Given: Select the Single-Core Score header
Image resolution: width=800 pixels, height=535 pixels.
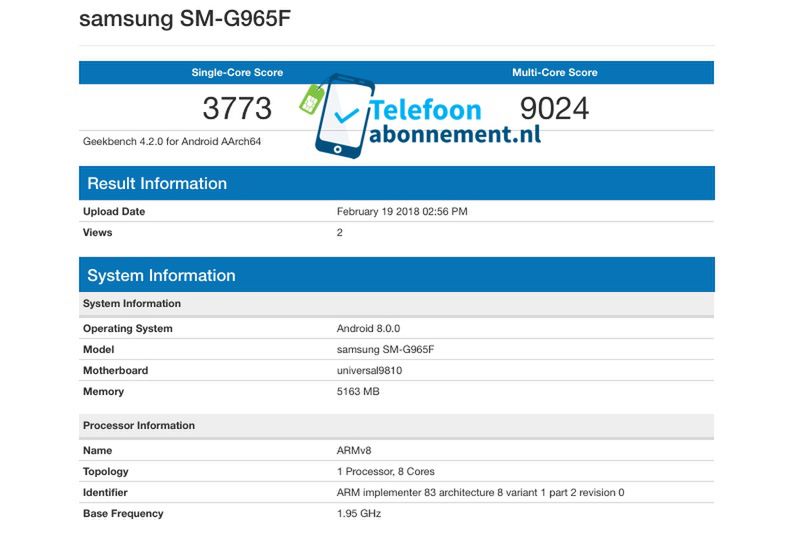Looking at the screenshot, I should [x=237, y=72].
